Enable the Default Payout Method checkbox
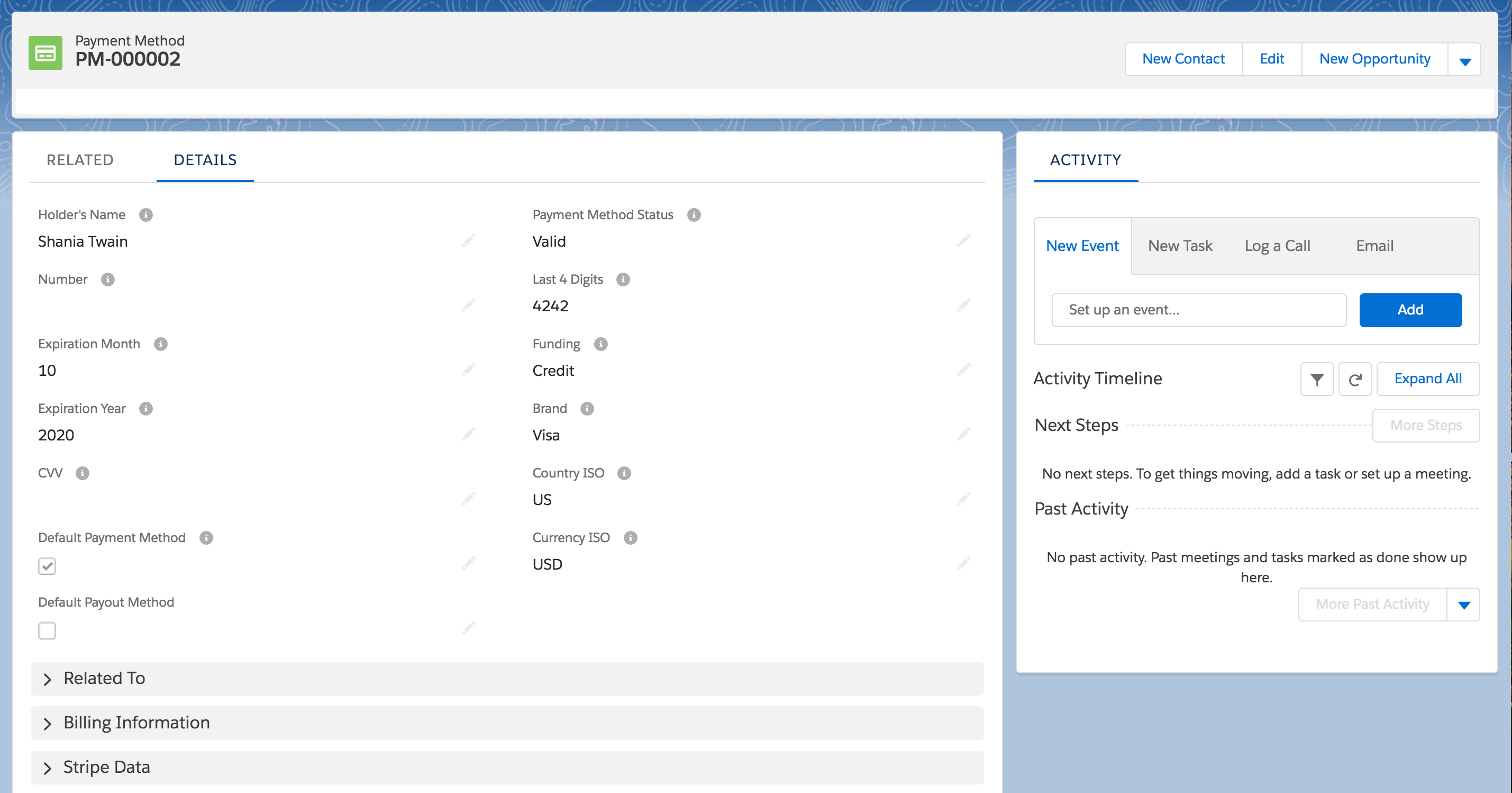1512x793 pixels. pos(47,630)
